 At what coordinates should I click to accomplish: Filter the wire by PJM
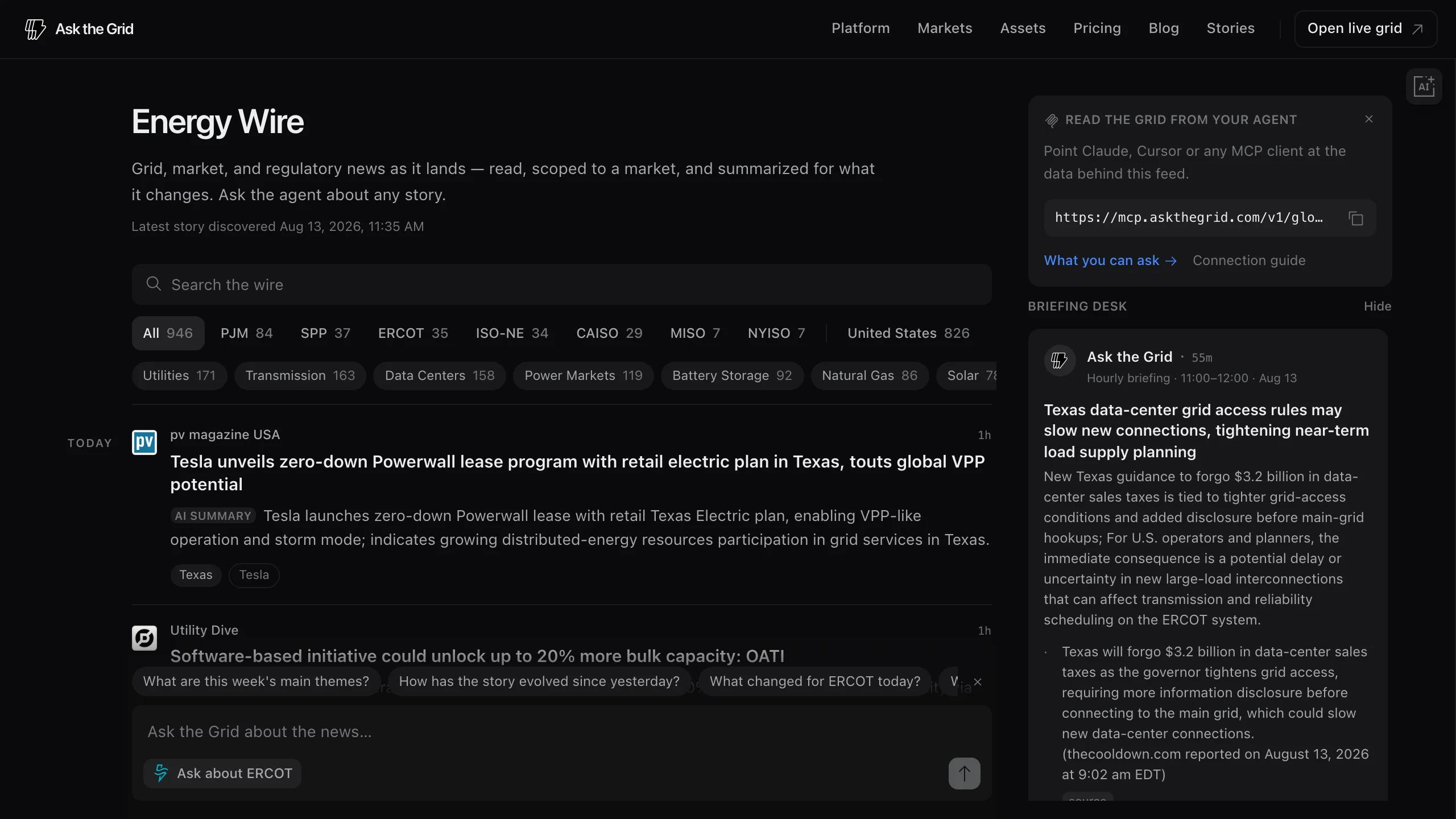coord(247,333)
